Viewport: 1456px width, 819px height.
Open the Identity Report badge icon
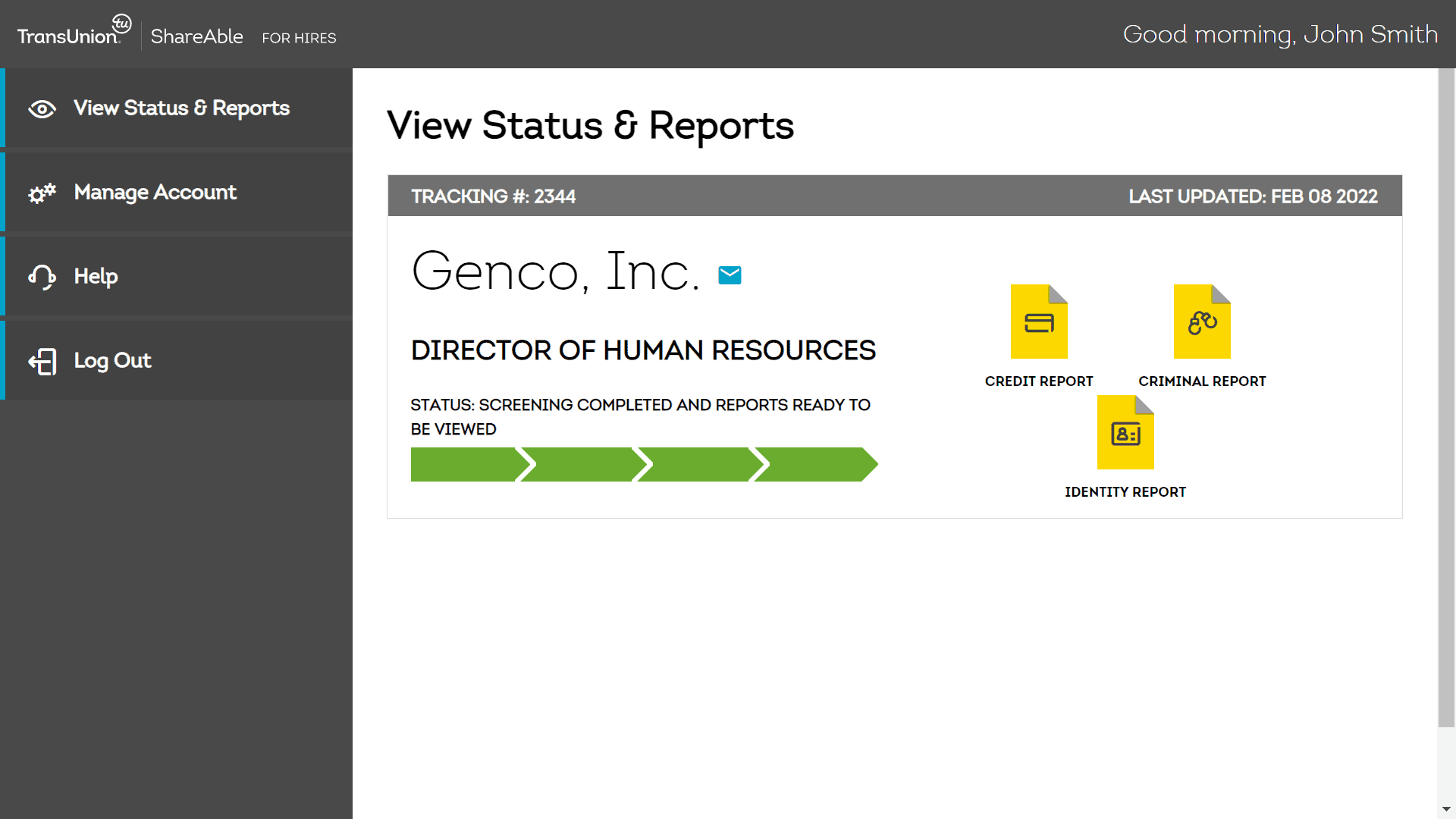point(1125,432)
